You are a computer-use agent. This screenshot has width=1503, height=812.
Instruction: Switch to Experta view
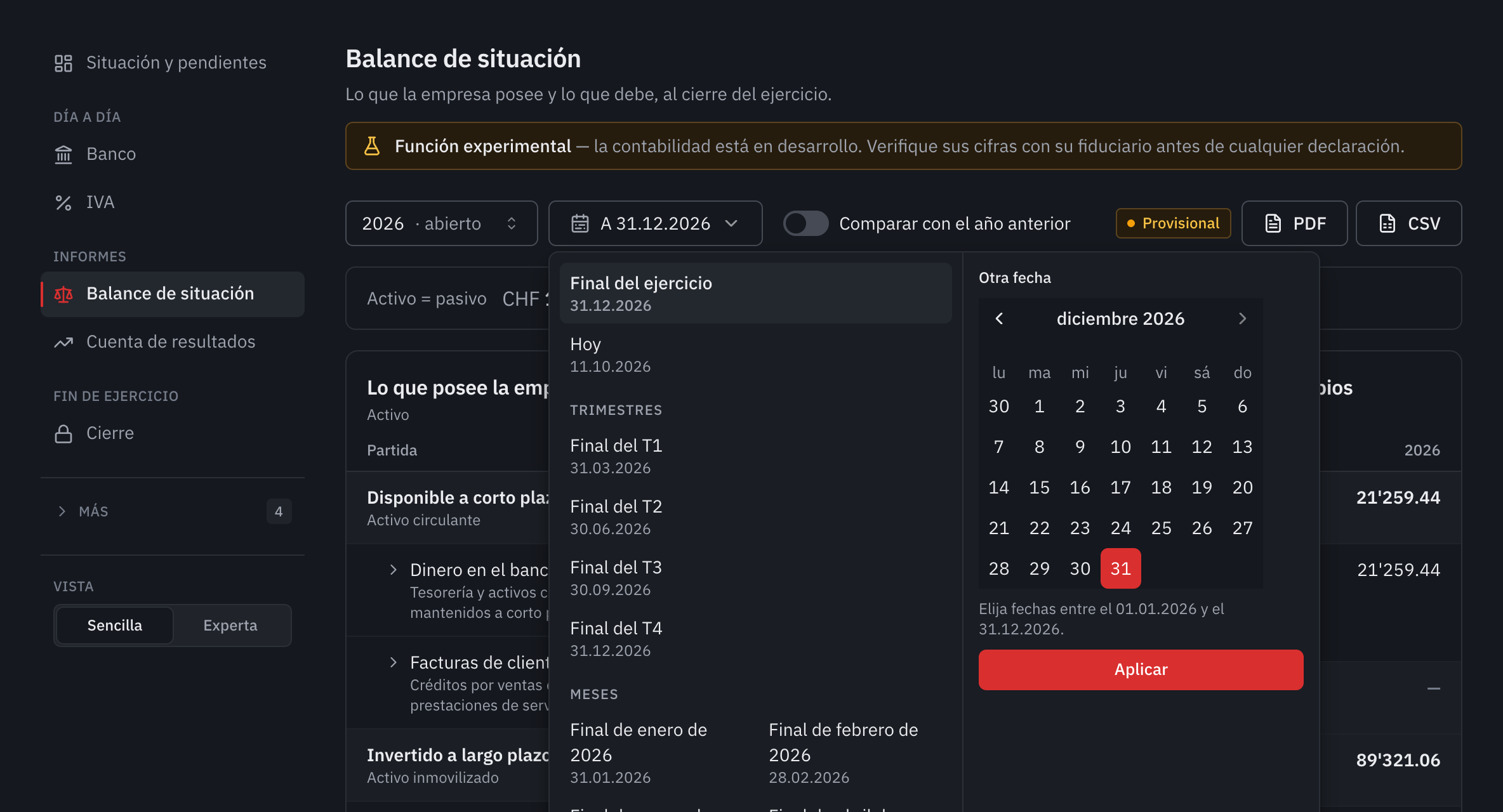point(230,625)
